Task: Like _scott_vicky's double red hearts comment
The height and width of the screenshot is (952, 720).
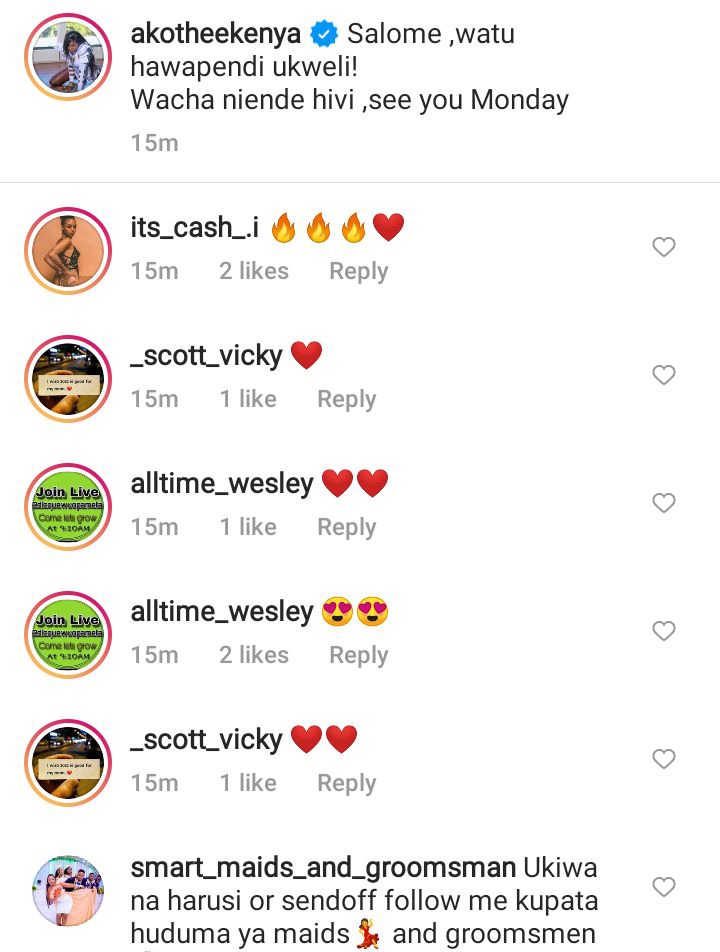Action: point(664,759)
